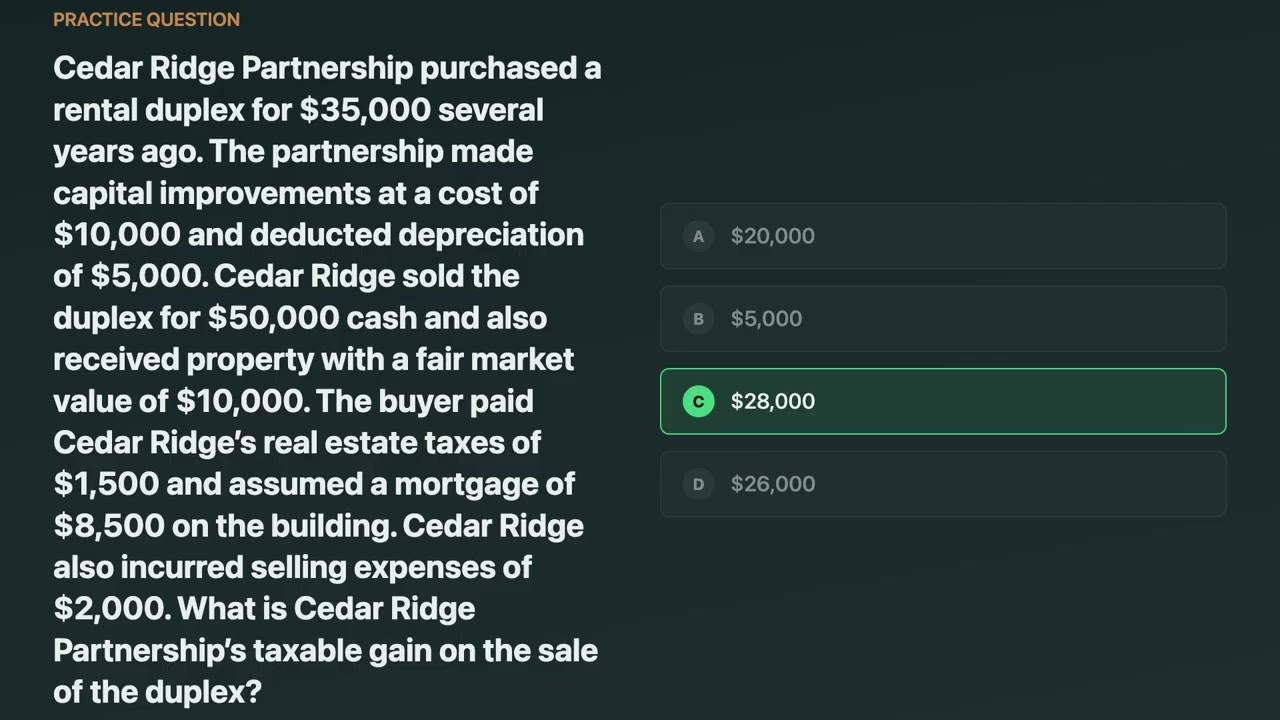Select answer option A, $20,000

pyautogui.click(x=943, y=236)
